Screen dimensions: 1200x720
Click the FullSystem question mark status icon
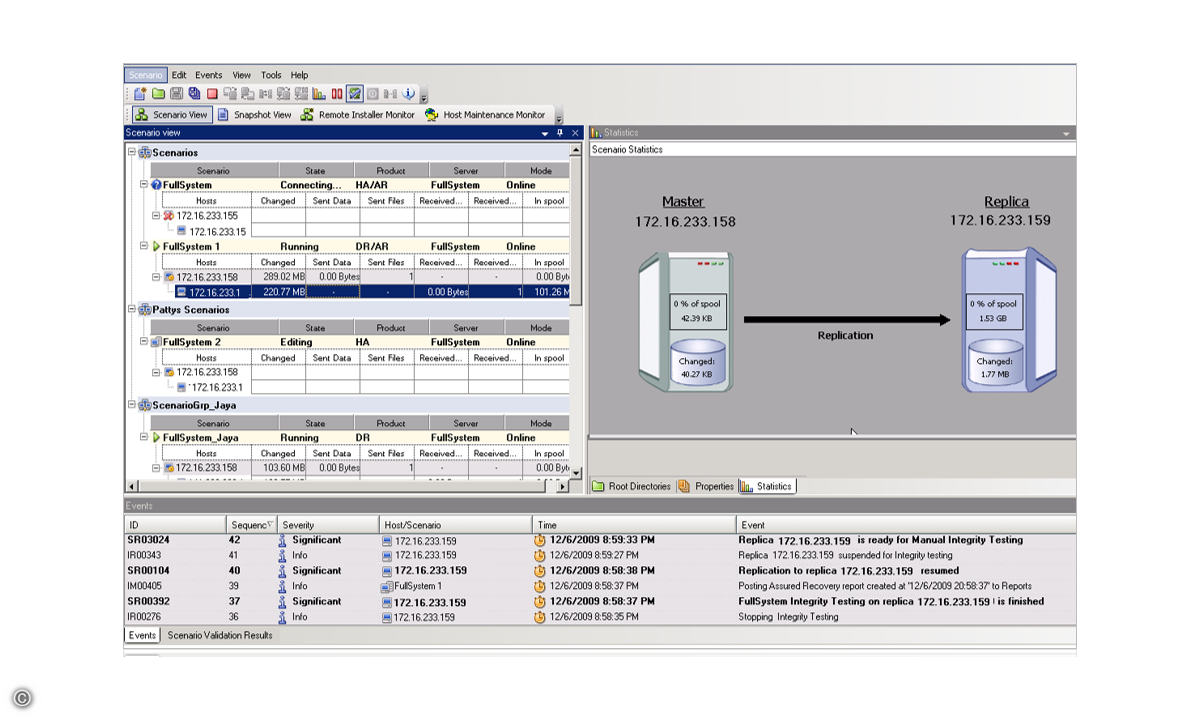click(x=156, y=185)
